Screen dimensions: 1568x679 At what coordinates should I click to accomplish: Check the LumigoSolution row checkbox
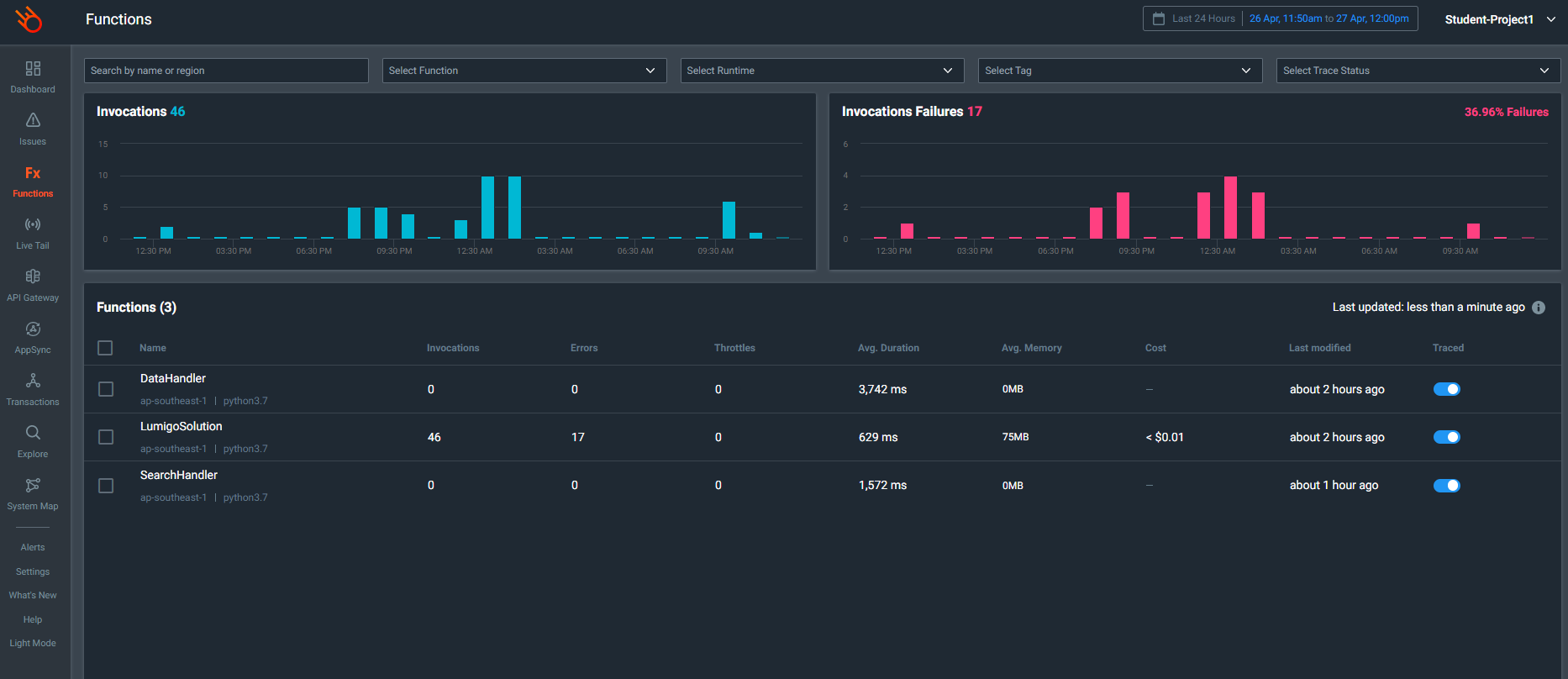106,437
